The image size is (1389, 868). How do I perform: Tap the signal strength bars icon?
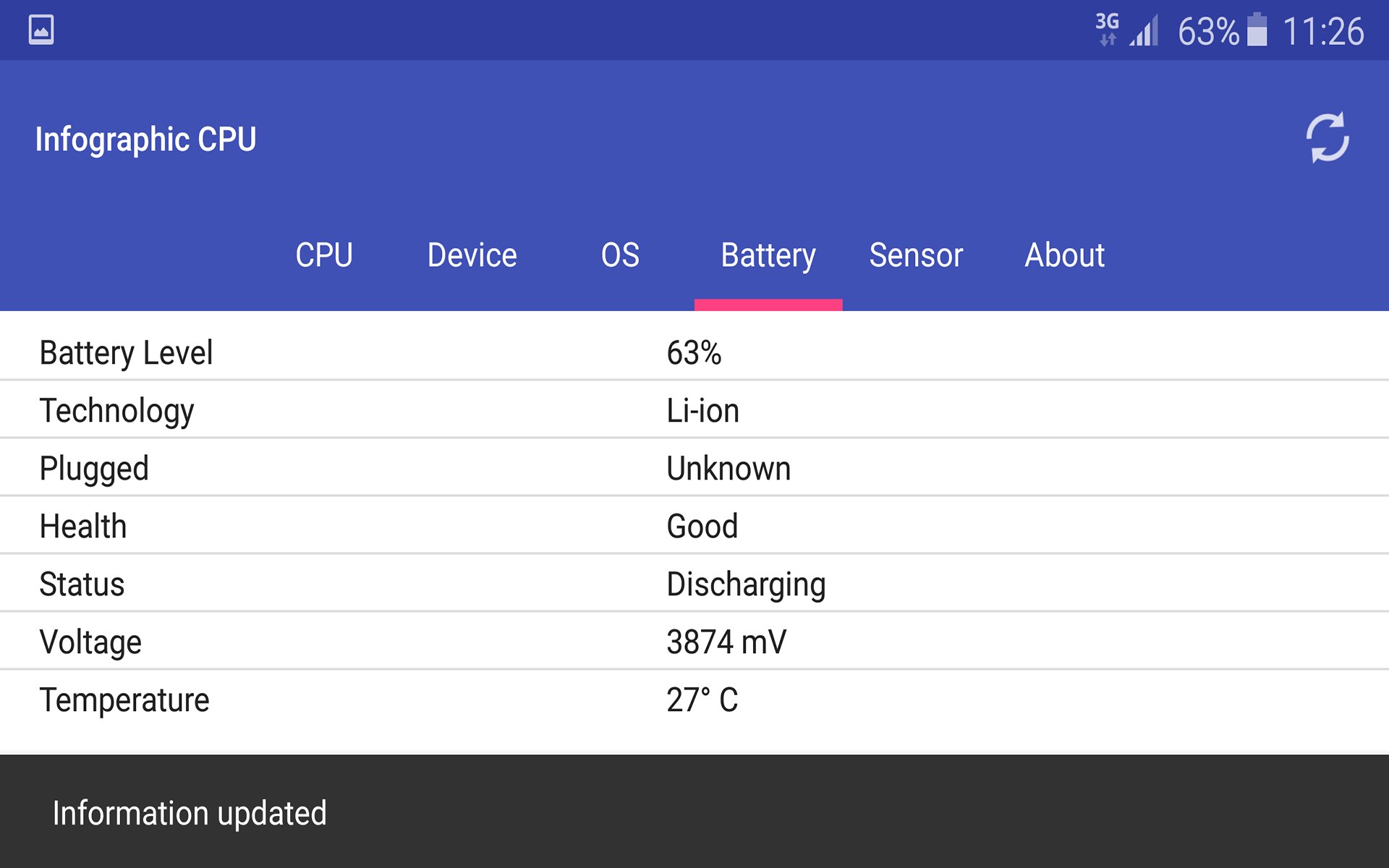(x=1143, y=29)
